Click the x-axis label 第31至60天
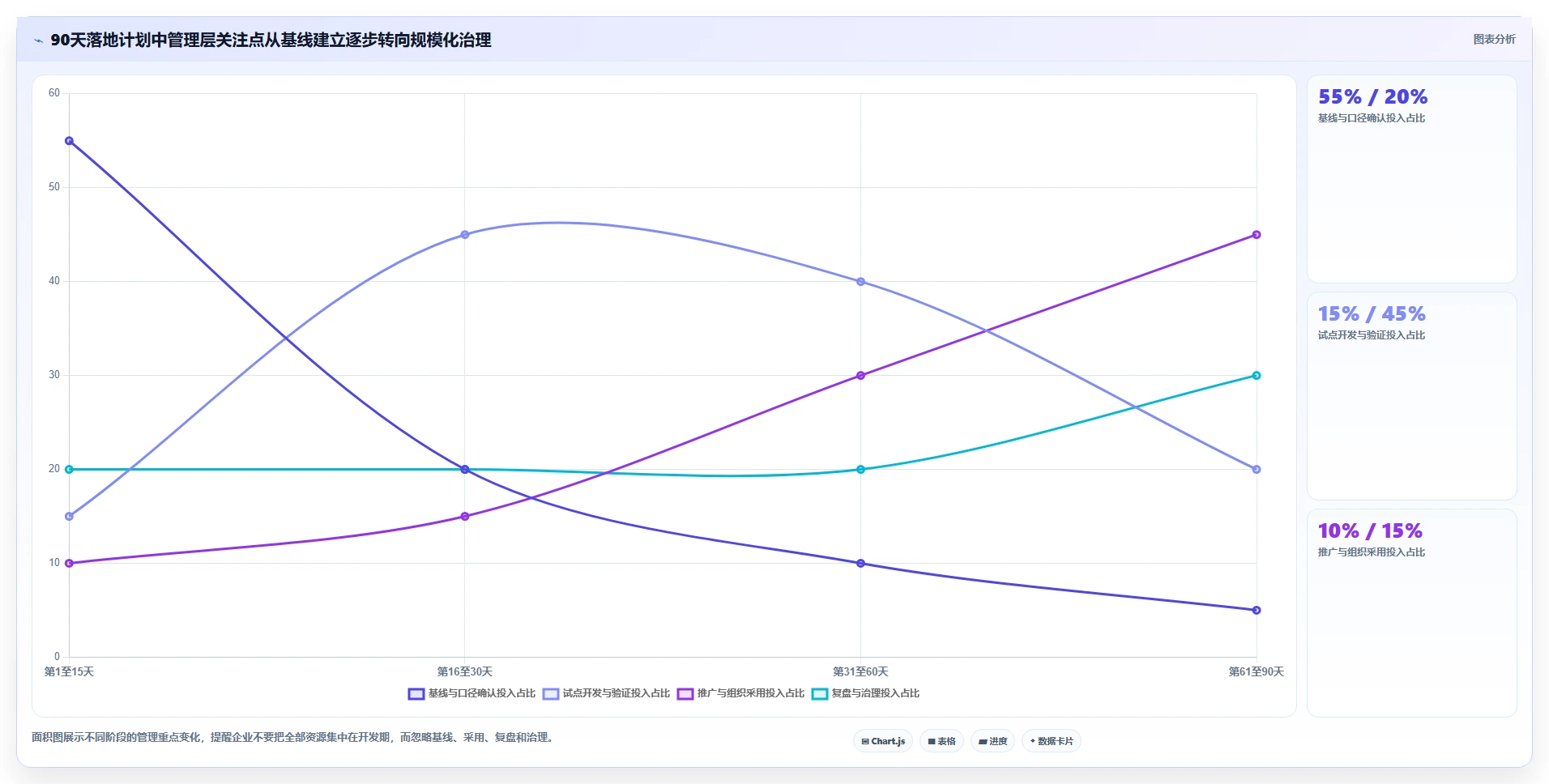The image size is (1549, 784). pyautogui.click(x=860, y=672)
